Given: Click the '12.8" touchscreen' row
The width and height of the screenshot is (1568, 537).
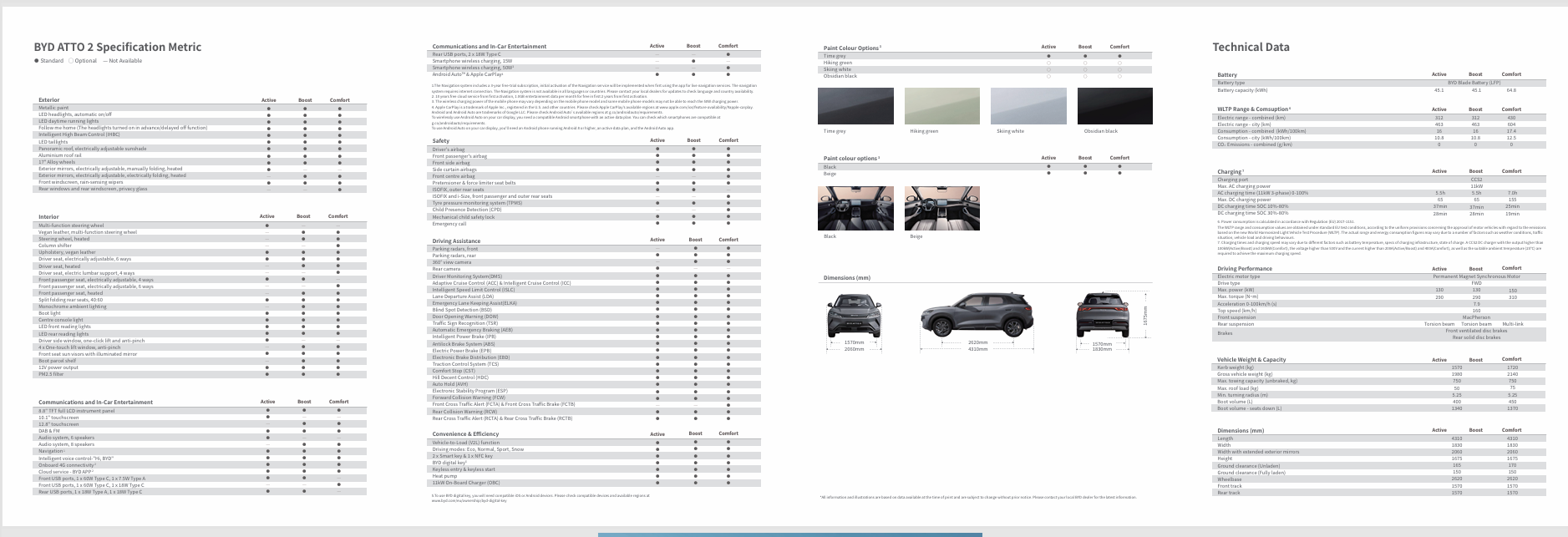Looking at the screenshot, I should (201, 424).
